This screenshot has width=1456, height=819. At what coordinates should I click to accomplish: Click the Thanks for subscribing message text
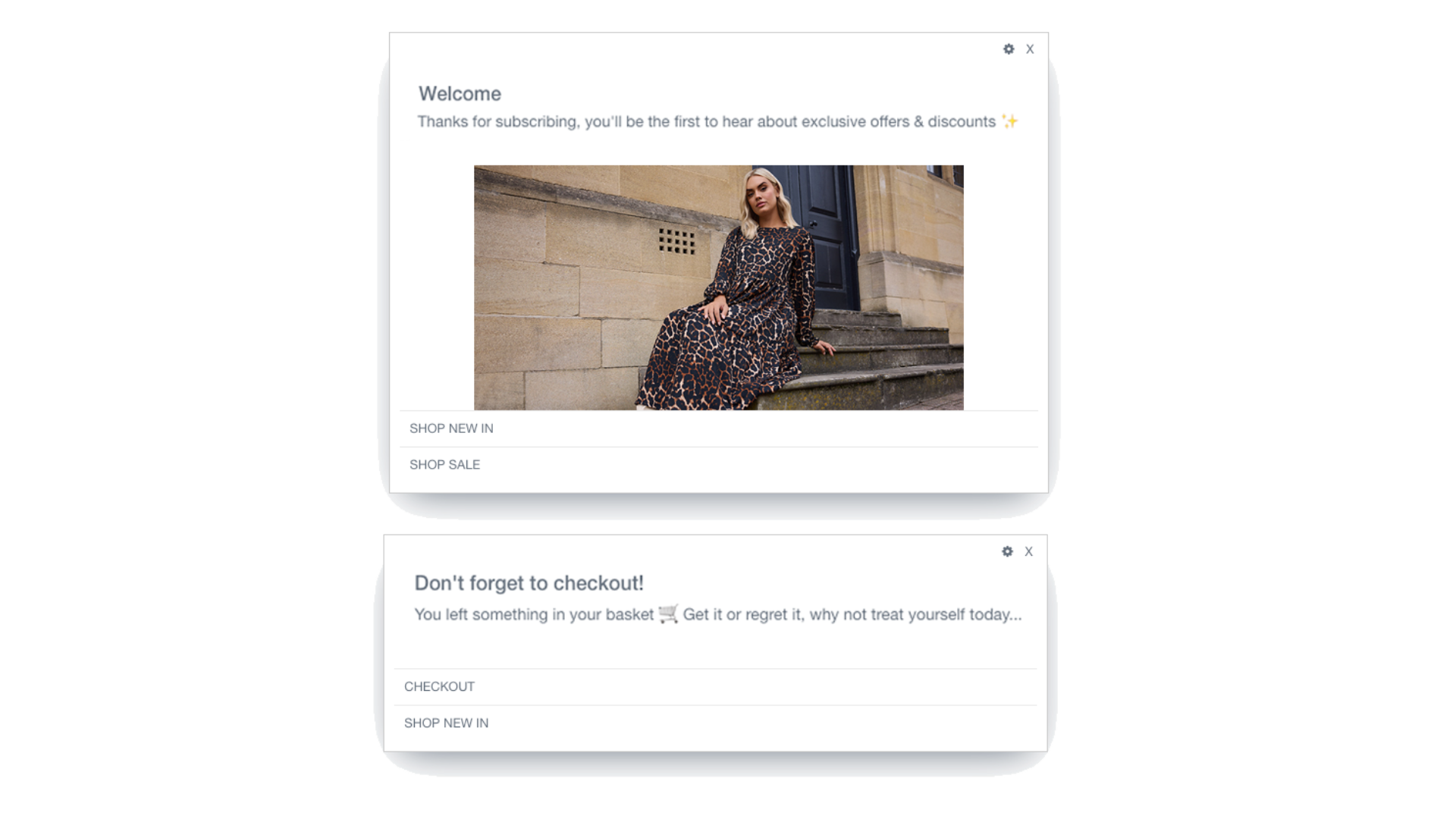(707, 122)
